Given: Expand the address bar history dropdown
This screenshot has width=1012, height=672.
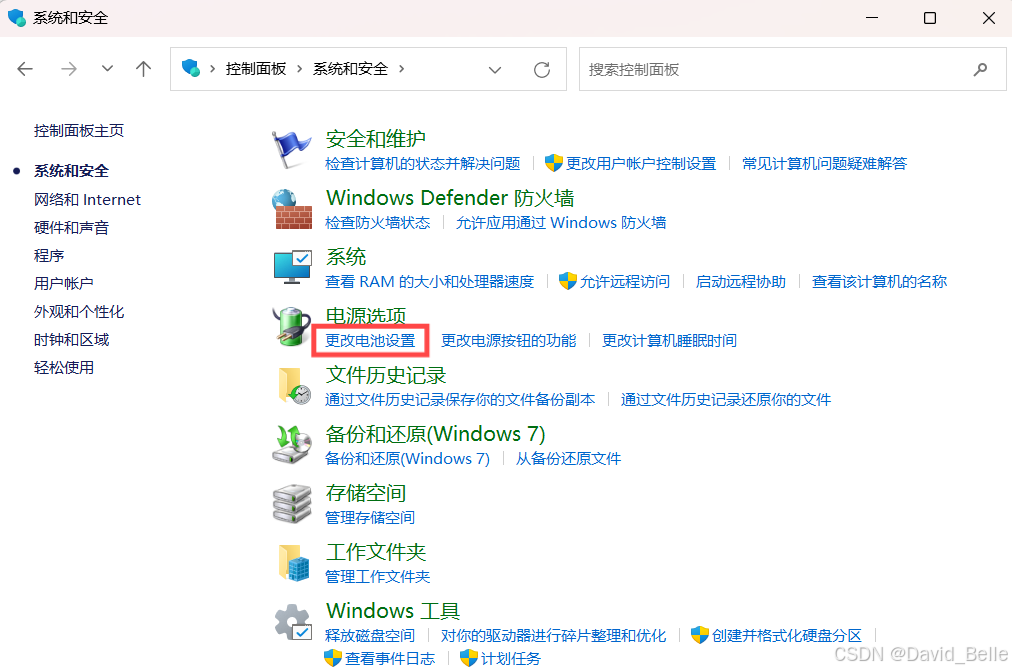Looking at the screenshot, I should tap(495, 70).
